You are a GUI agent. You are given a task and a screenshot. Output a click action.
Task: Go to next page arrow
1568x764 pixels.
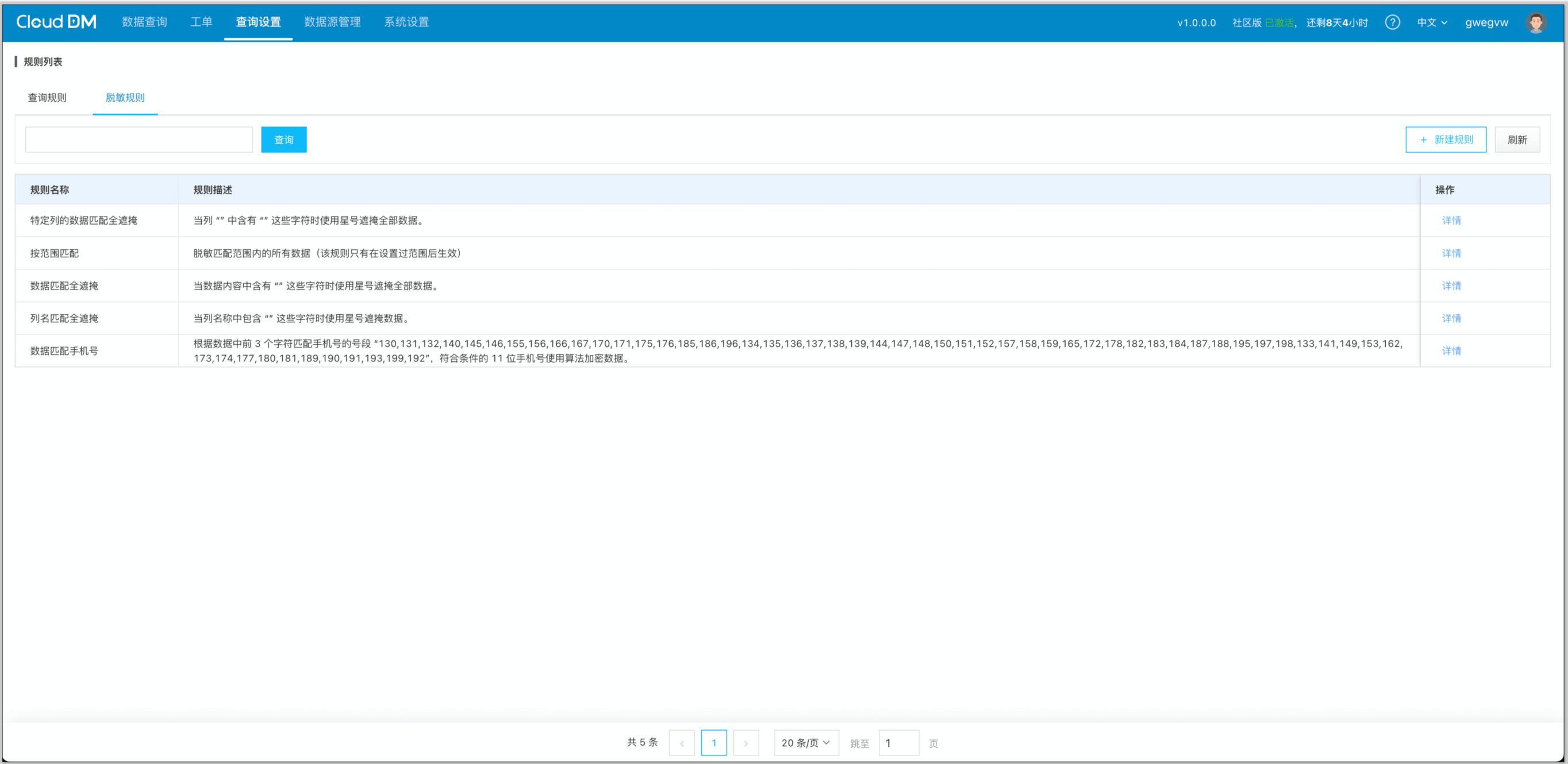pos(745,743)
